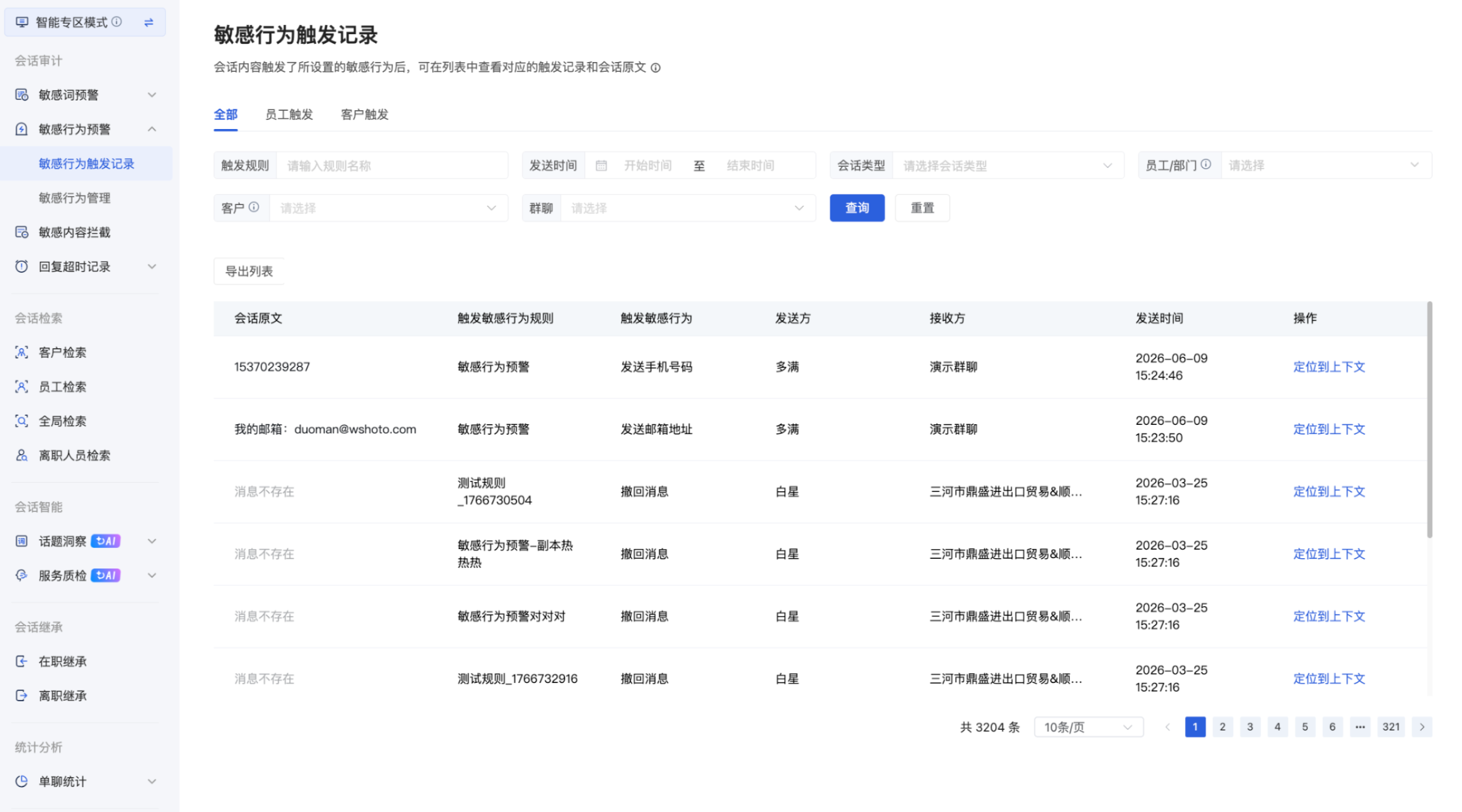Expand the 敏感词预警 menu chevron

click(x=152, y=95)
